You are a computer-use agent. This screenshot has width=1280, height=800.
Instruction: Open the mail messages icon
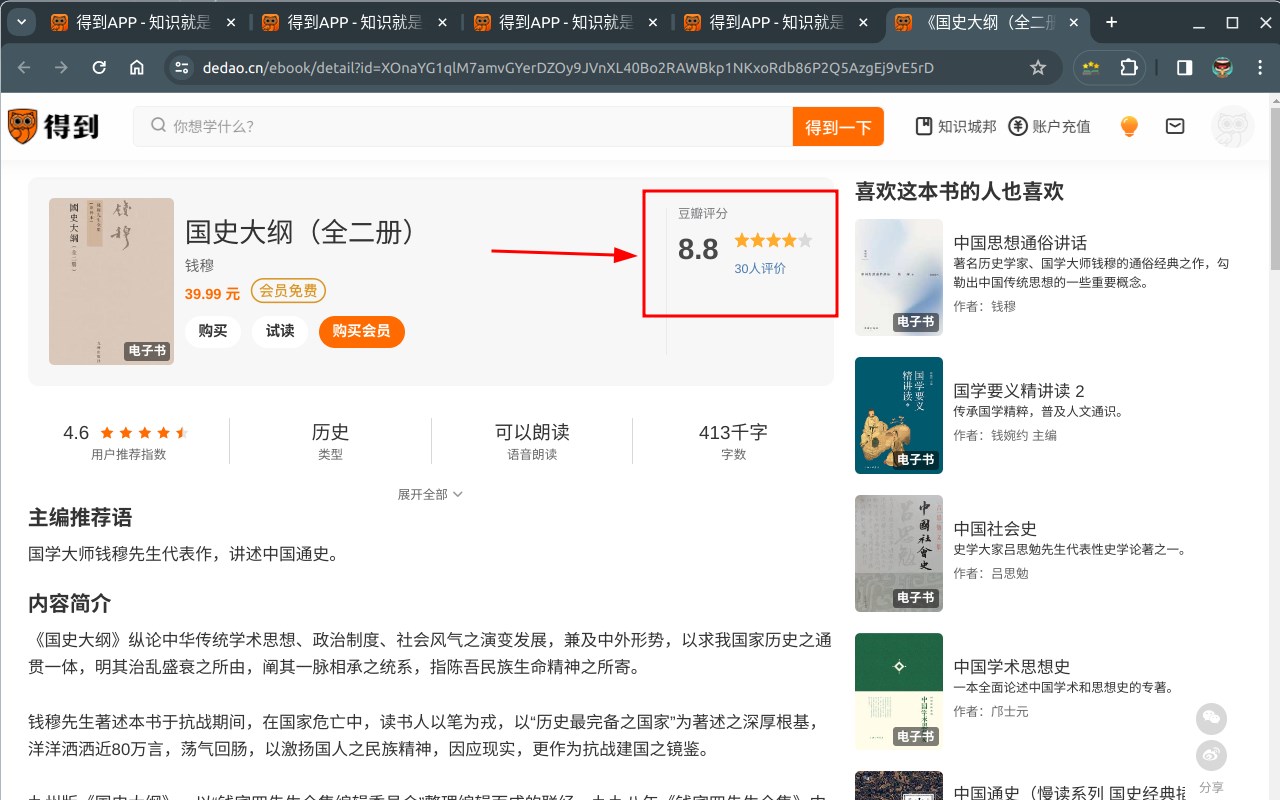point(1175,126)
